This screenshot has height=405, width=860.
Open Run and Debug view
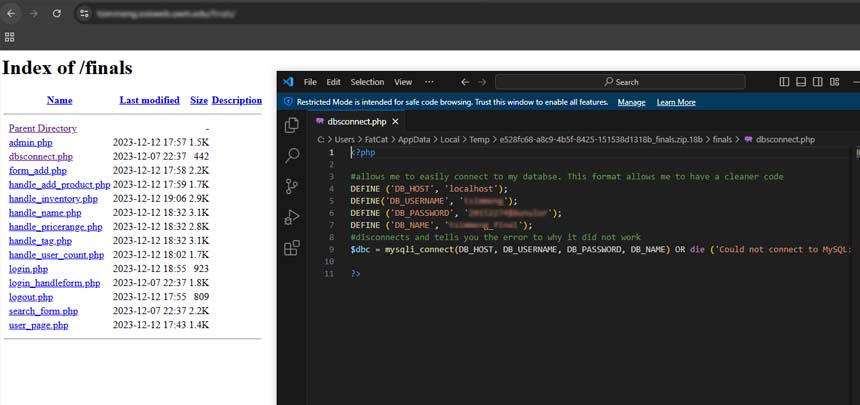pyautogui.click(x=292, y=217)
